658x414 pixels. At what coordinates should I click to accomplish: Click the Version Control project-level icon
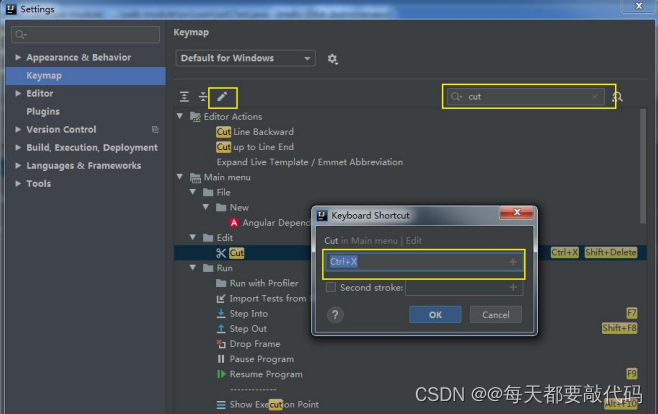click(x=155, y=130)
